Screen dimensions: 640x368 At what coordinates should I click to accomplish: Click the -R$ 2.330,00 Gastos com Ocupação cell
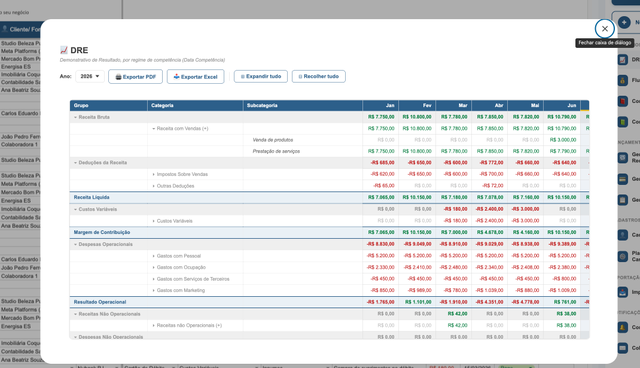[x=380, y=268]
